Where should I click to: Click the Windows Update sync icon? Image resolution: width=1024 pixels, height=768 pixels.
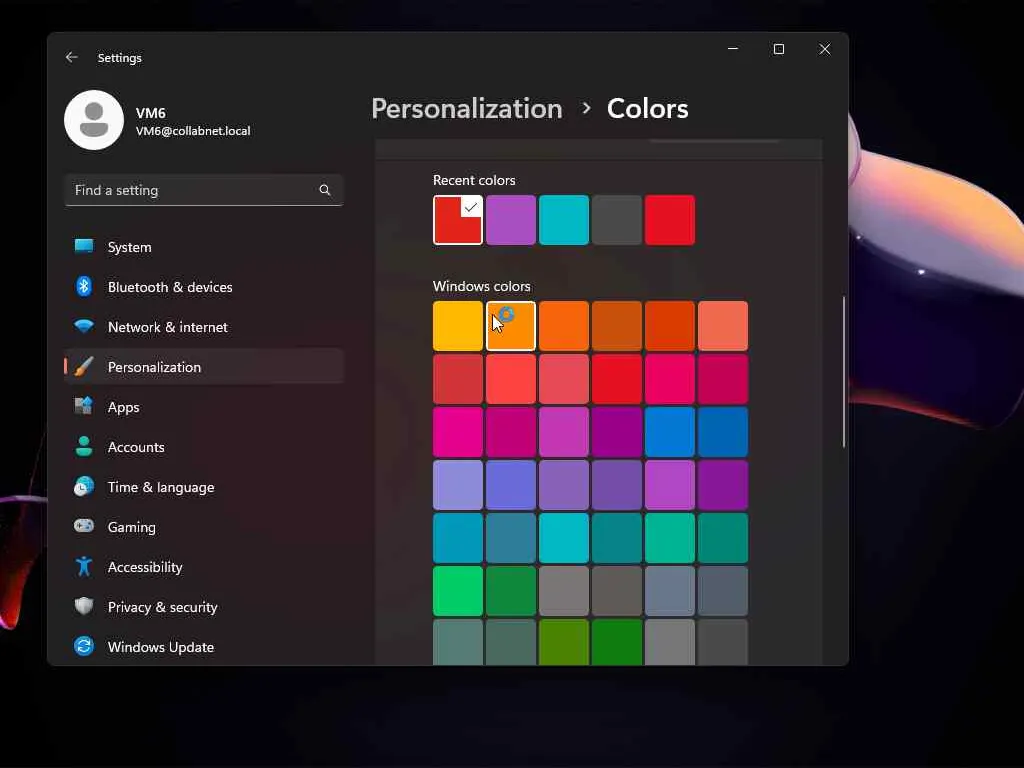[84, 646]
